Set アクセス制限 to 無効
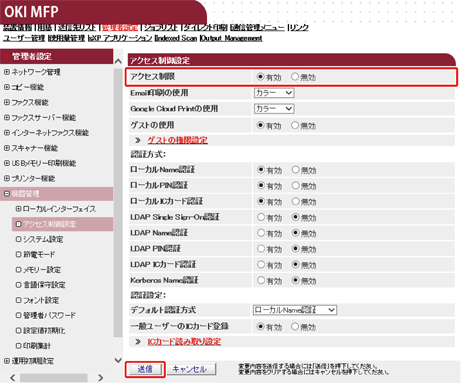 (x=295, y=77)
